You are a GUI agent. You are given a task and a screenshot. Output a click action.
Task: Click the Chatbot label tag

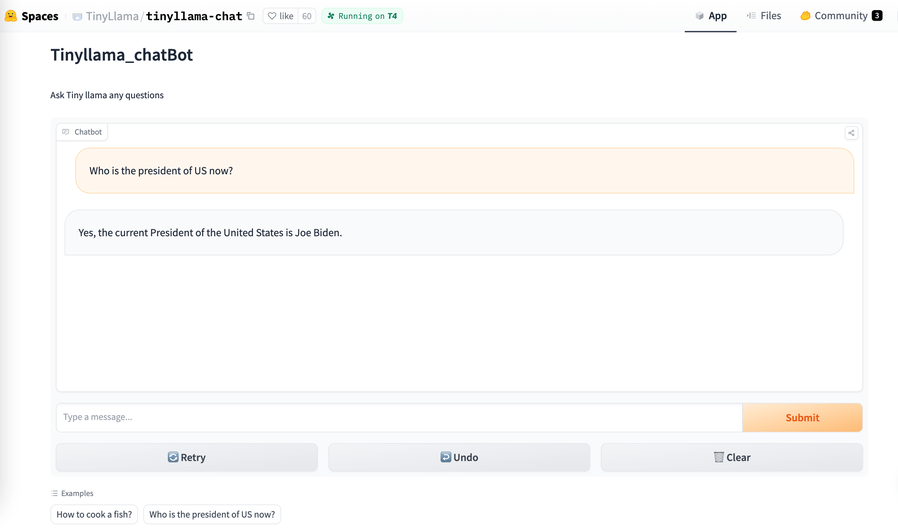point(82,132)
